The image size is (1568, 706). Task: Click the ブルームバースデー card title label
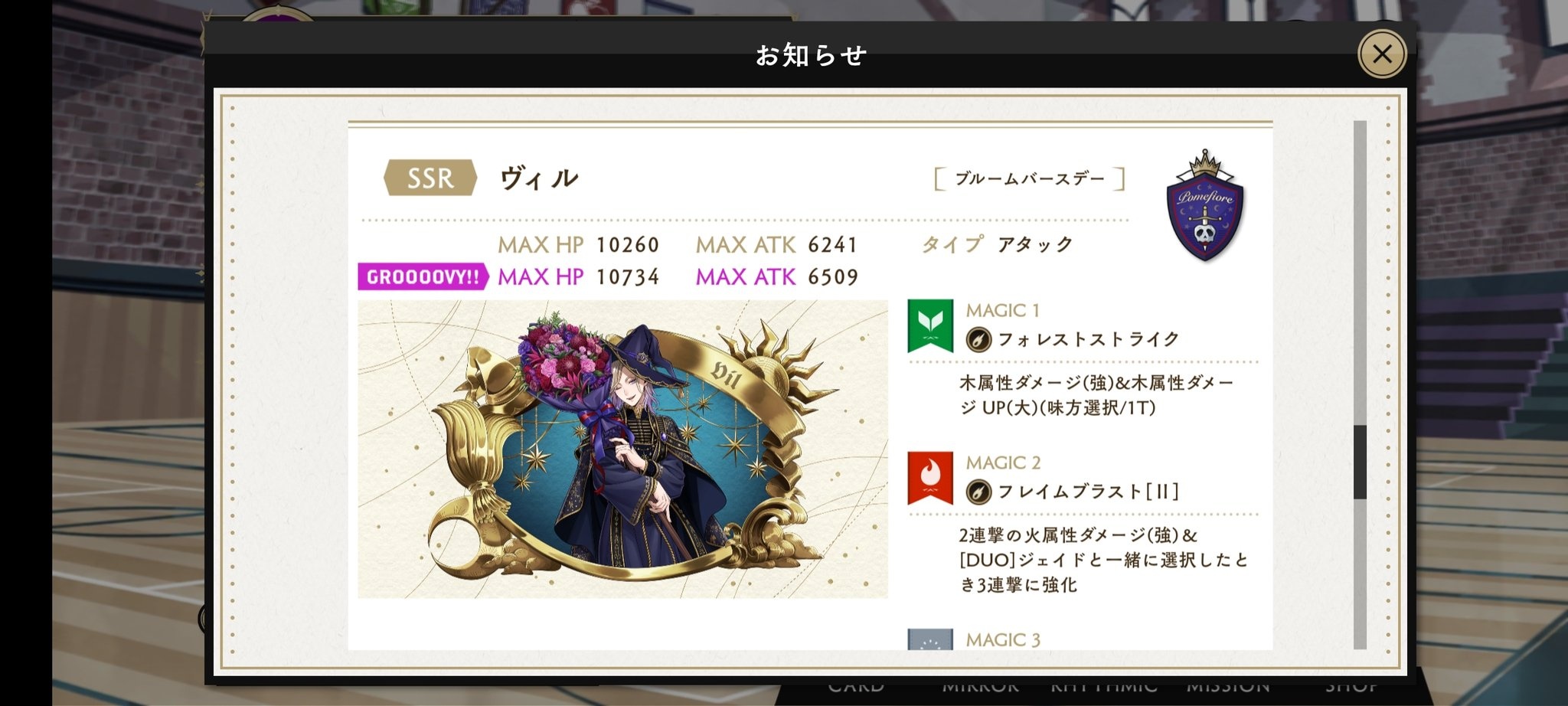1030,179
